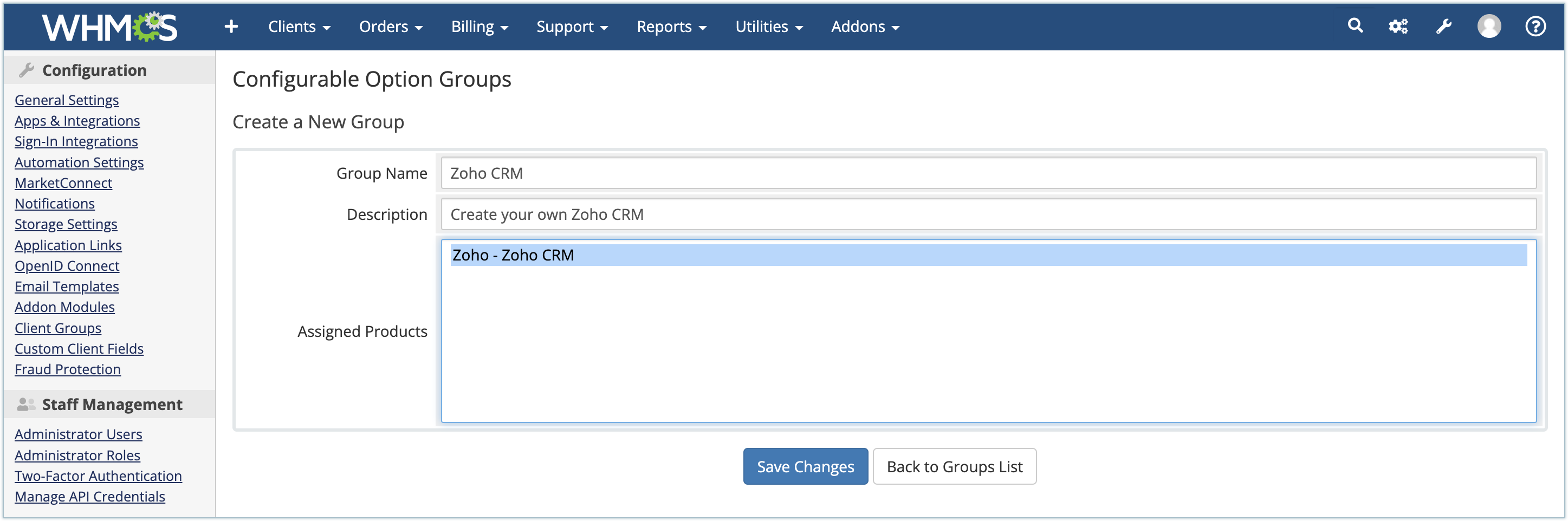Image resolution: width=1568 pixels, height=521 pixels.
Task: Open the search magnifier icon
Action: (x=1355, y=25)
